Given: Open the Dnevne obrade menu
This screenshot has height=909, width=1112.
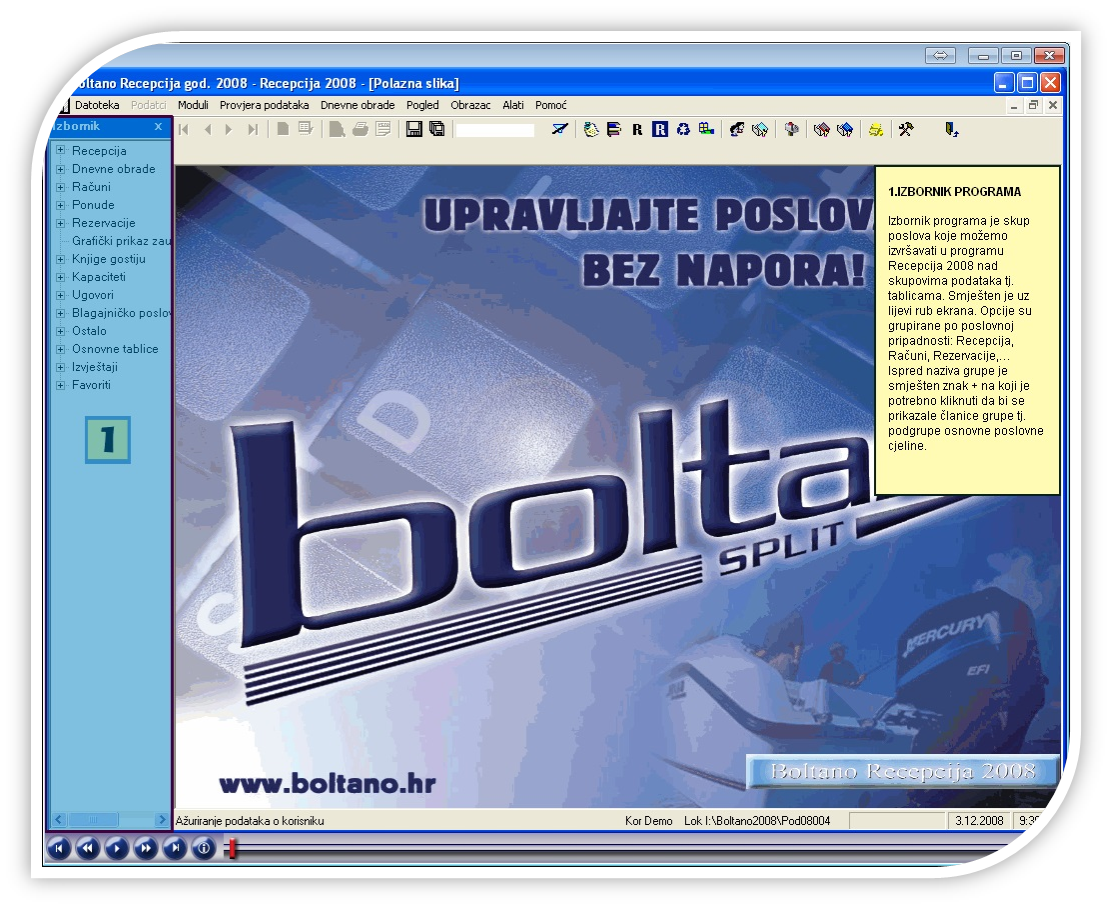Looking at the screenshot, I should (x=357, y=105).
